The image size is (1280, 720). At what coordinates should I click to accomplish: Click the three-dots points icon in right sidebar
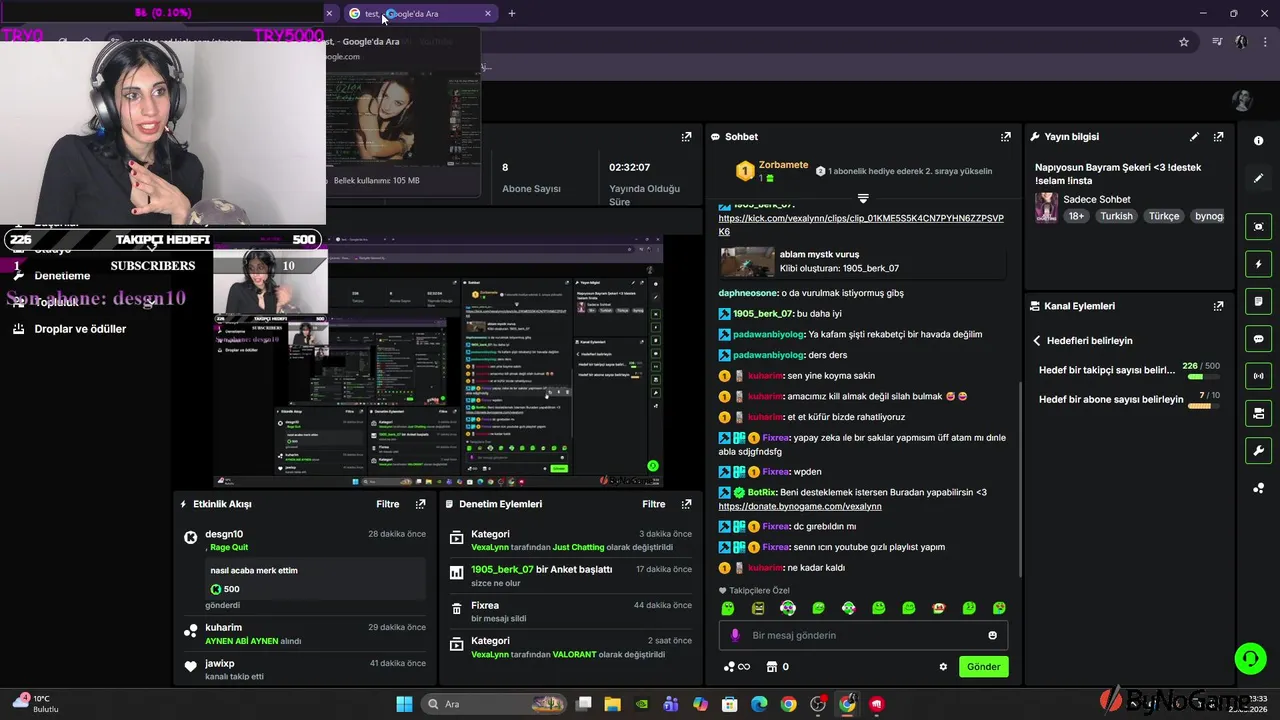pos(1258,488)
